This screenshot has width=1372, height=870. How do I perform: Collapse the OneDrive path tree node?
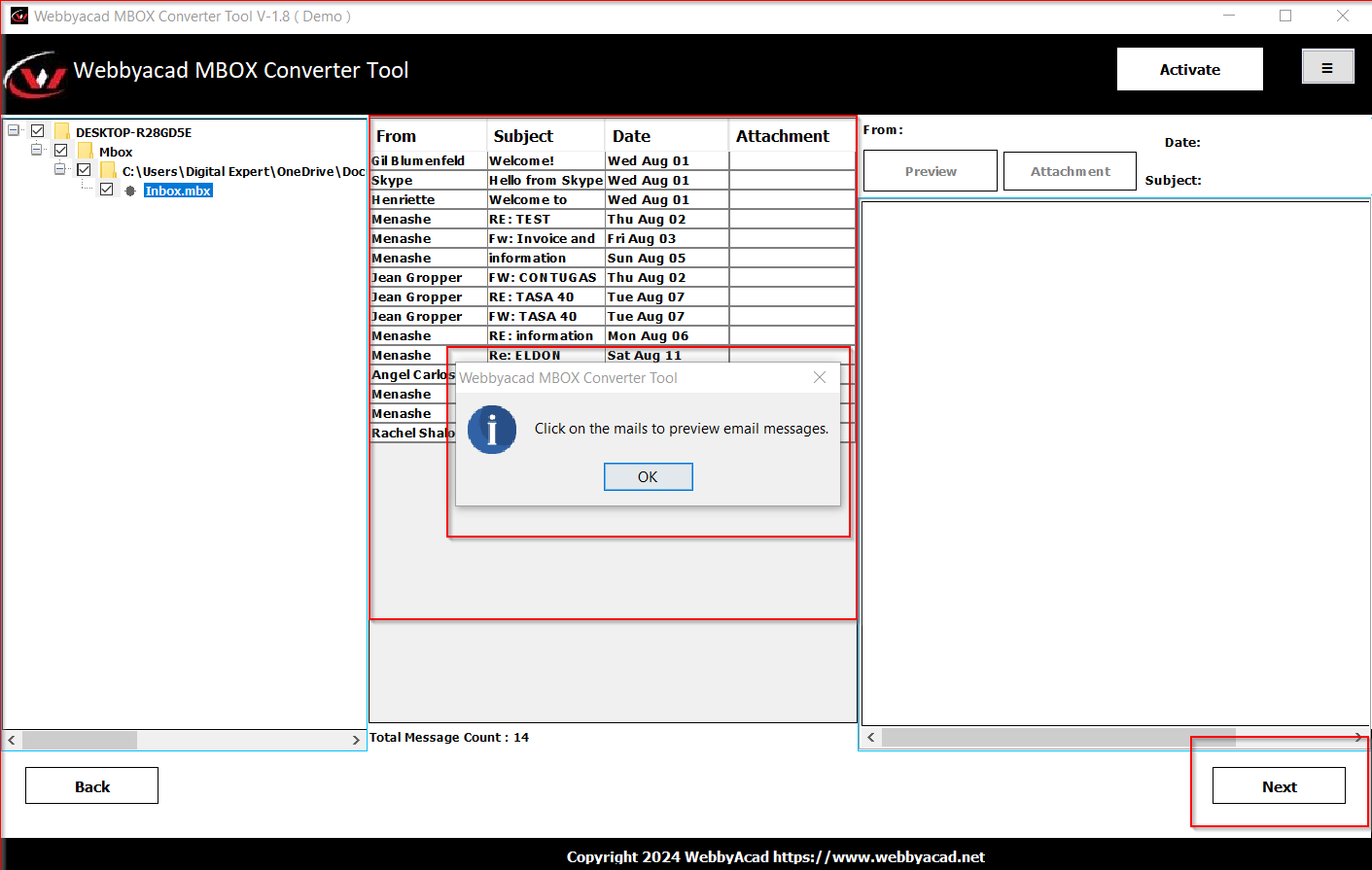pos(60,170)
